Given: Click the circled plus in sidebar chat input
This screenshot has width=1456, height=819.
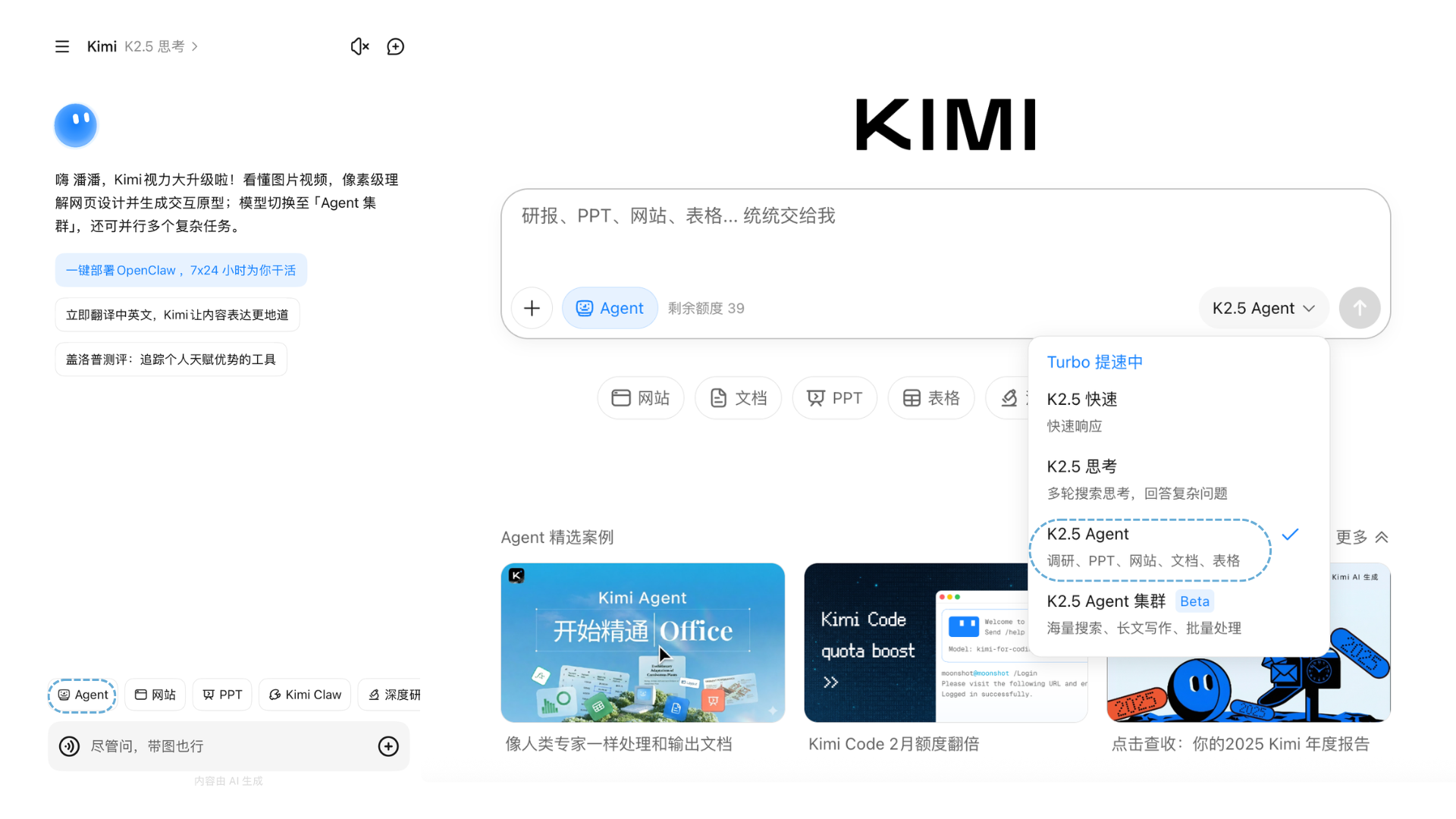Looking at the screenshot, I should click(388, 746).
